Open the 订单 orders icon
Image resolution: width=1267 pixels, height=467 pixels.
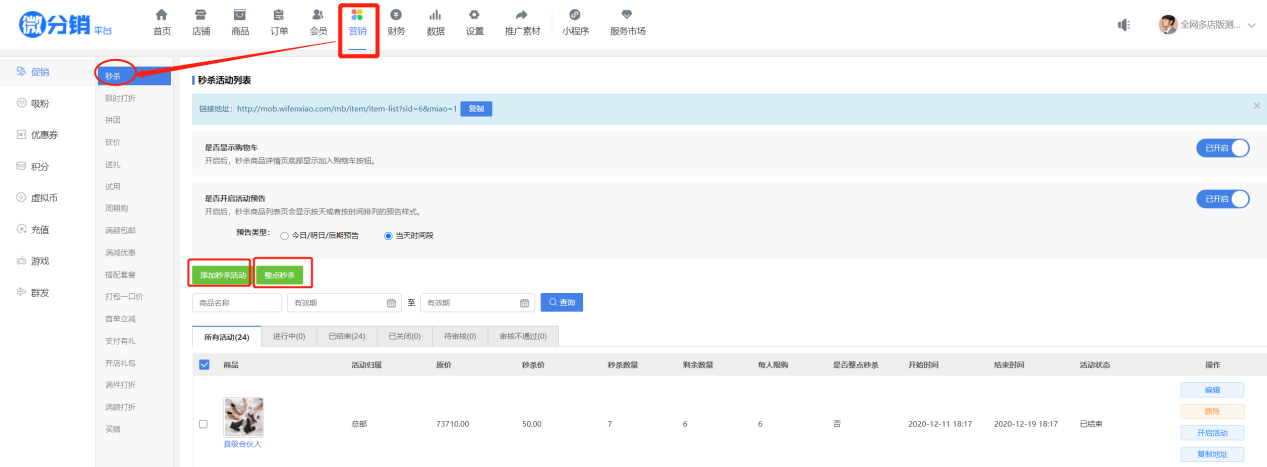[x=279, y=15]
